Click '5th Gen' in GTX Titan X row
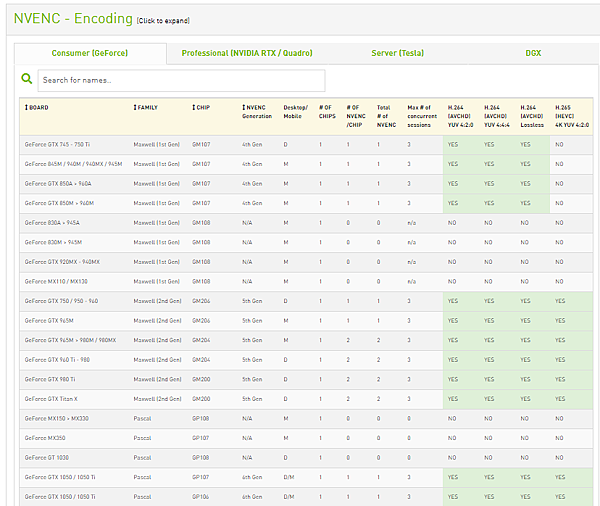The height and width of the screenshot is (506, 600). coord(252,399)
